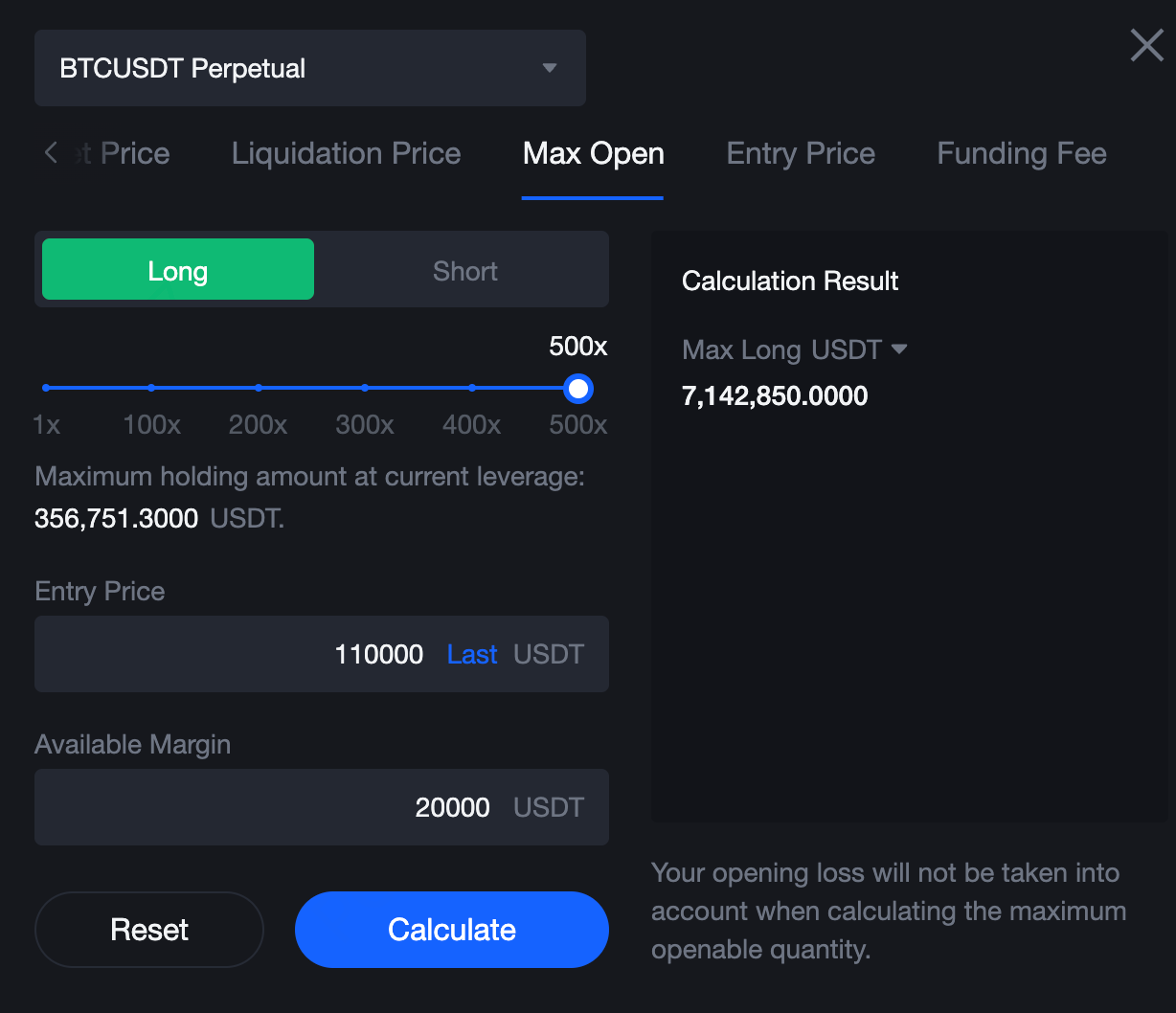Click the Calculate button
The width and height of the screenshot is (1176, 1013).
pos(451,930)
